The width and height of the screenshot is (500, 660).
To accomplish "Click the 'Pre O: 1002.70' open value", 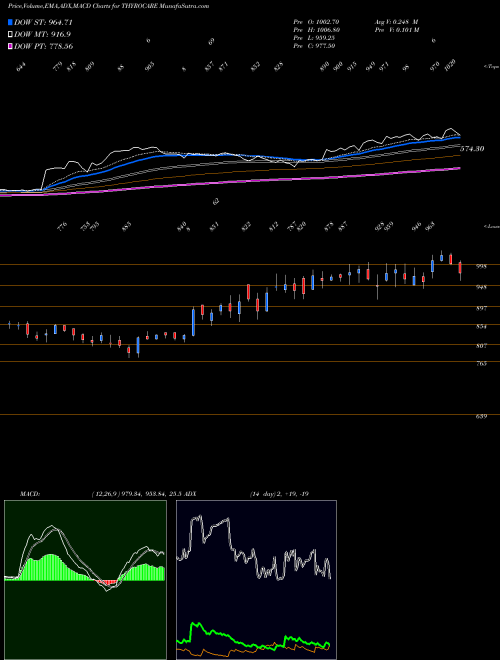I will (x=316, y=21).
